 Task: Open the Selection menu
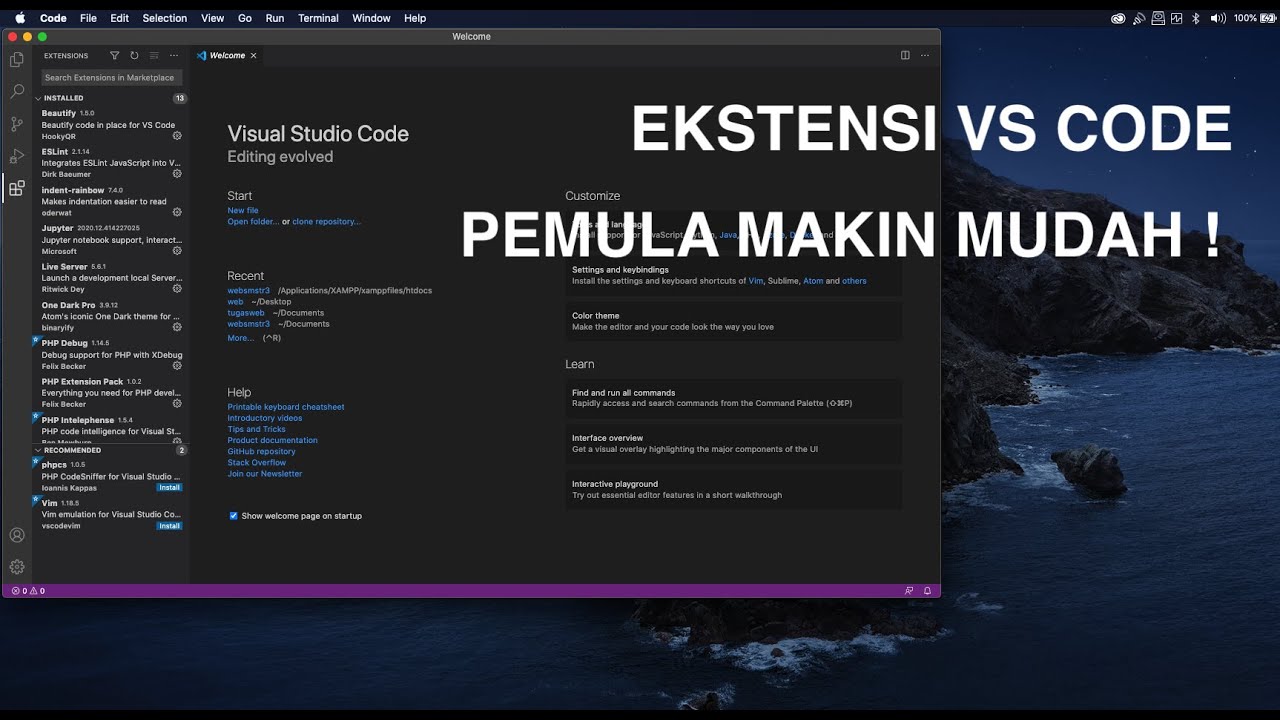(x=165, y=18)
